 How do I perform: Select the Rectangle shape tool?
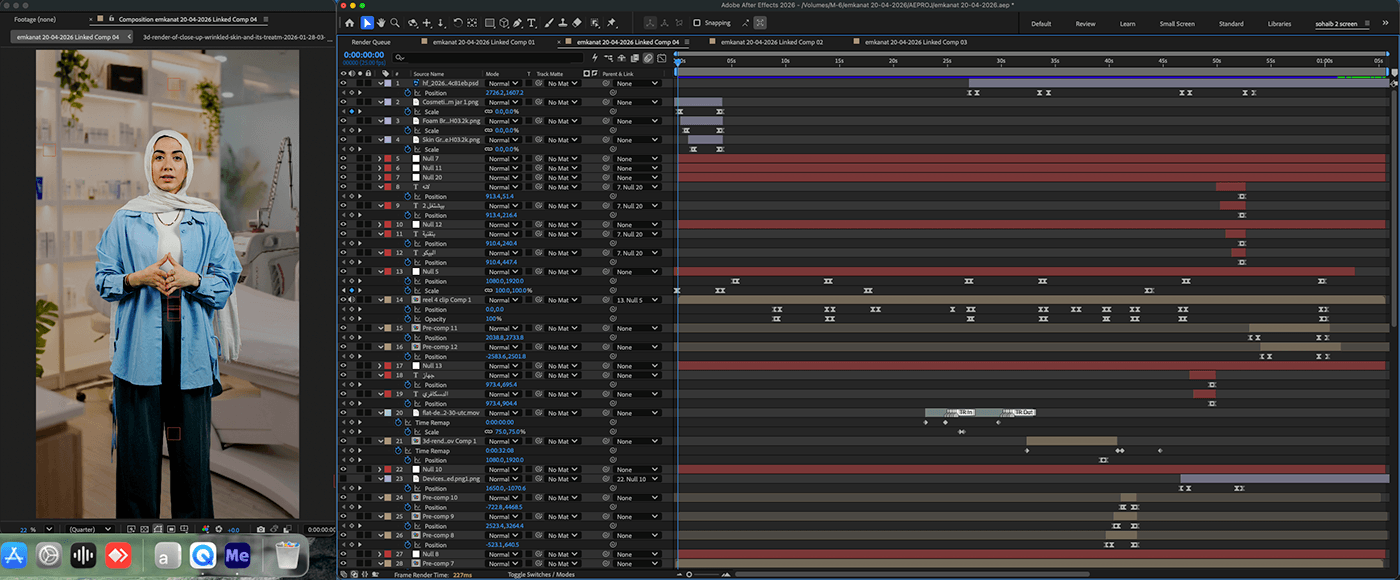tap(489, 22)
